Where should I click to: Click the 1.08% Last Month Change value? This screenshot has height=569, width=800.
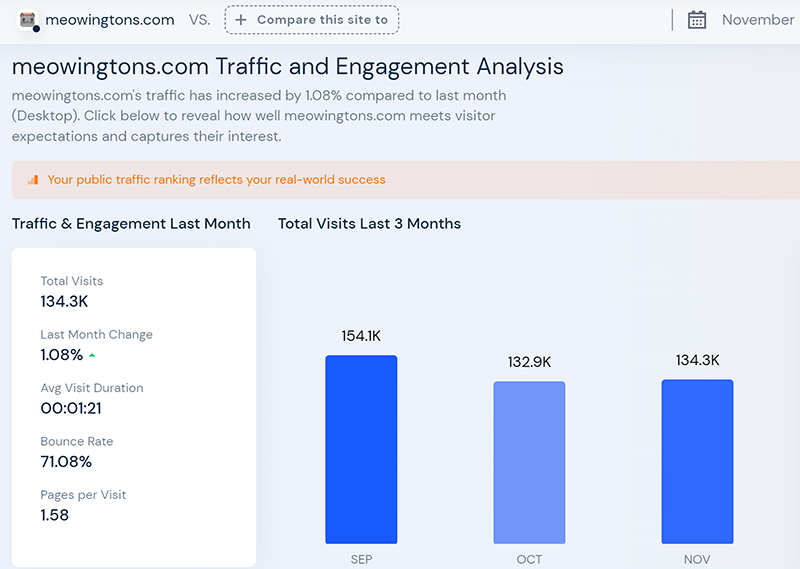[x=62, y=355]
